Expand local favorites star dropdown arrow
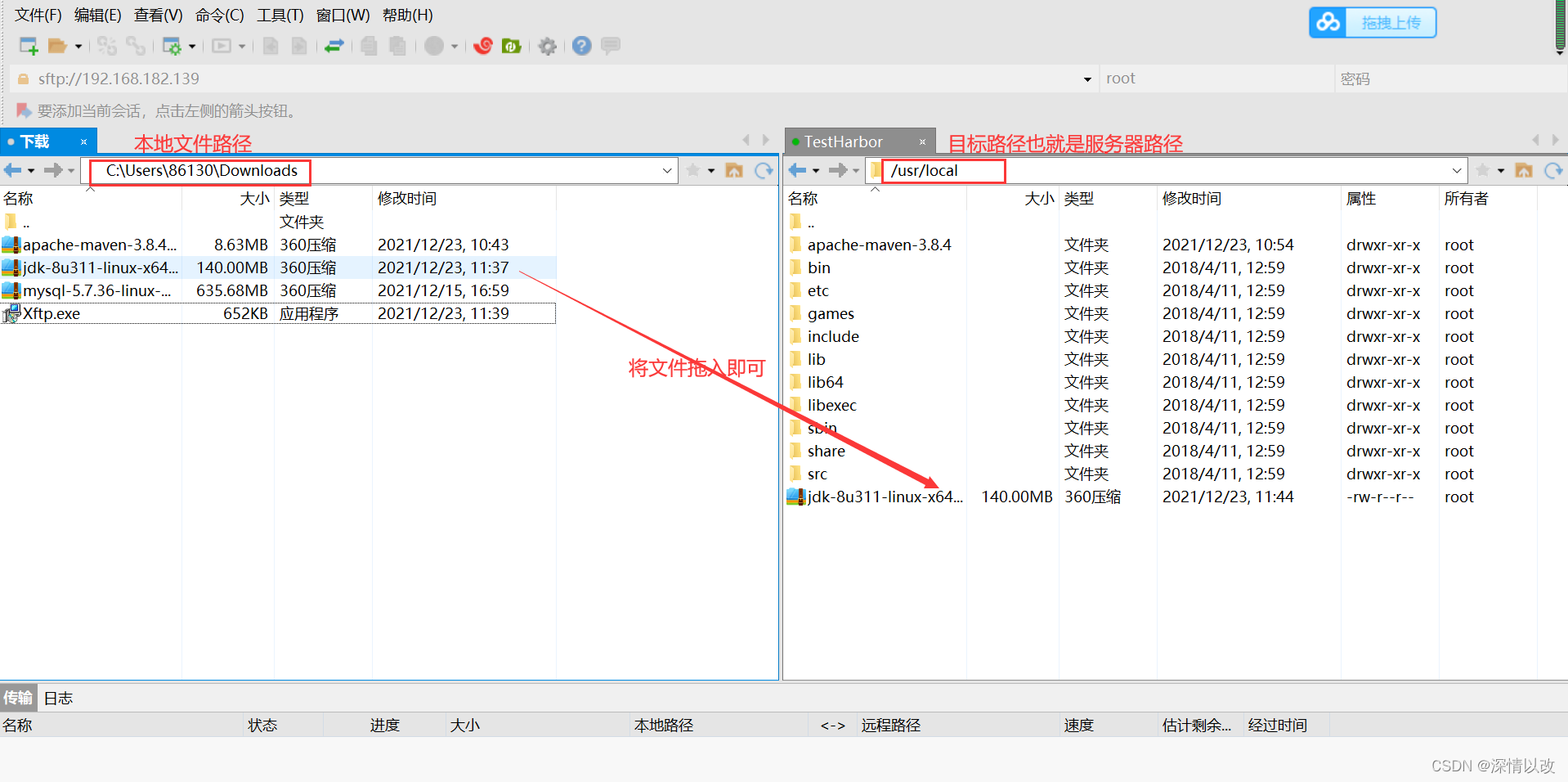This screenshot has height=782, width=1568. 711,171
